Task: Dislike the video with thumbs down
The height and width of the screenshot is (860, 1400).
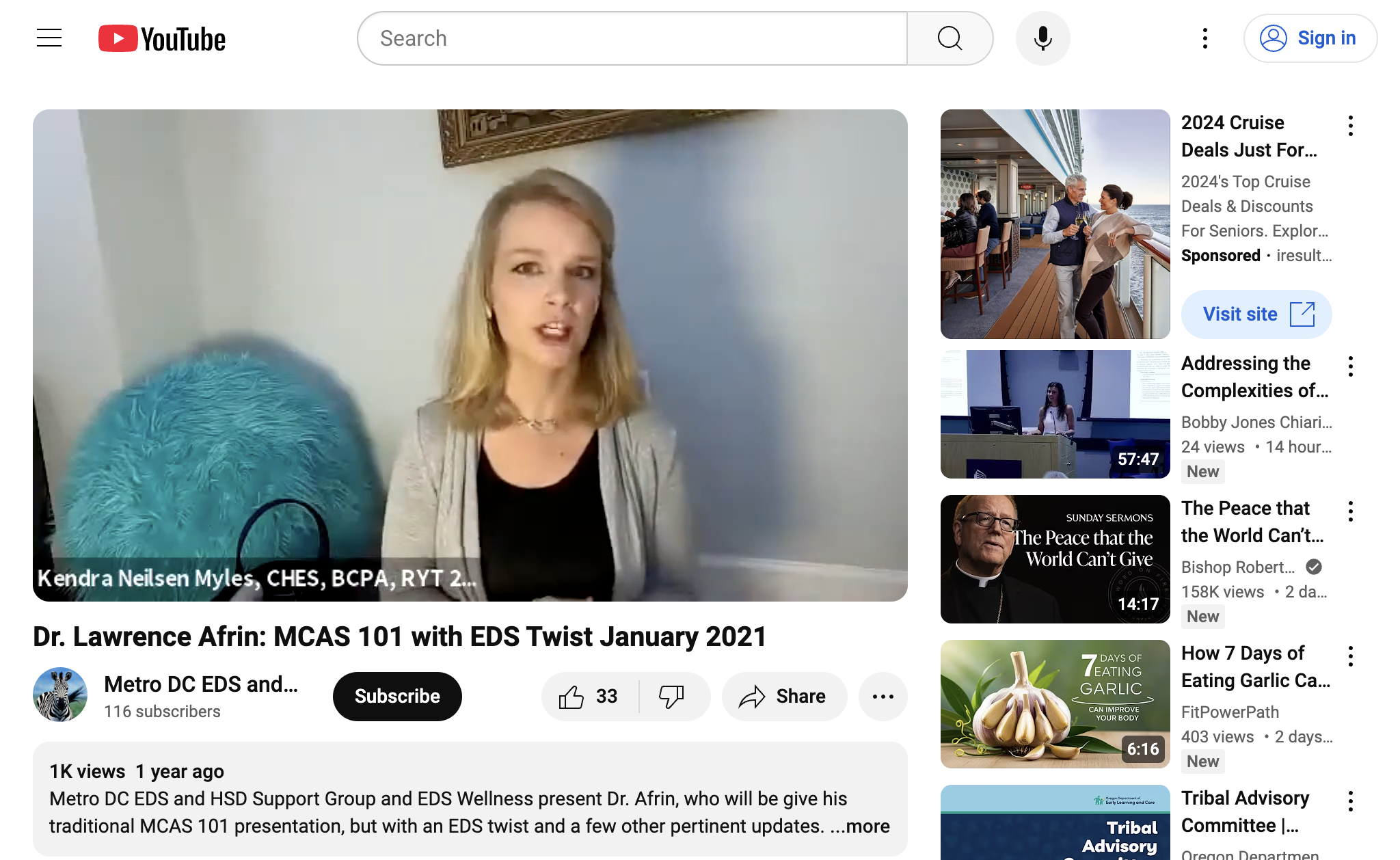Action: [671, 697]
